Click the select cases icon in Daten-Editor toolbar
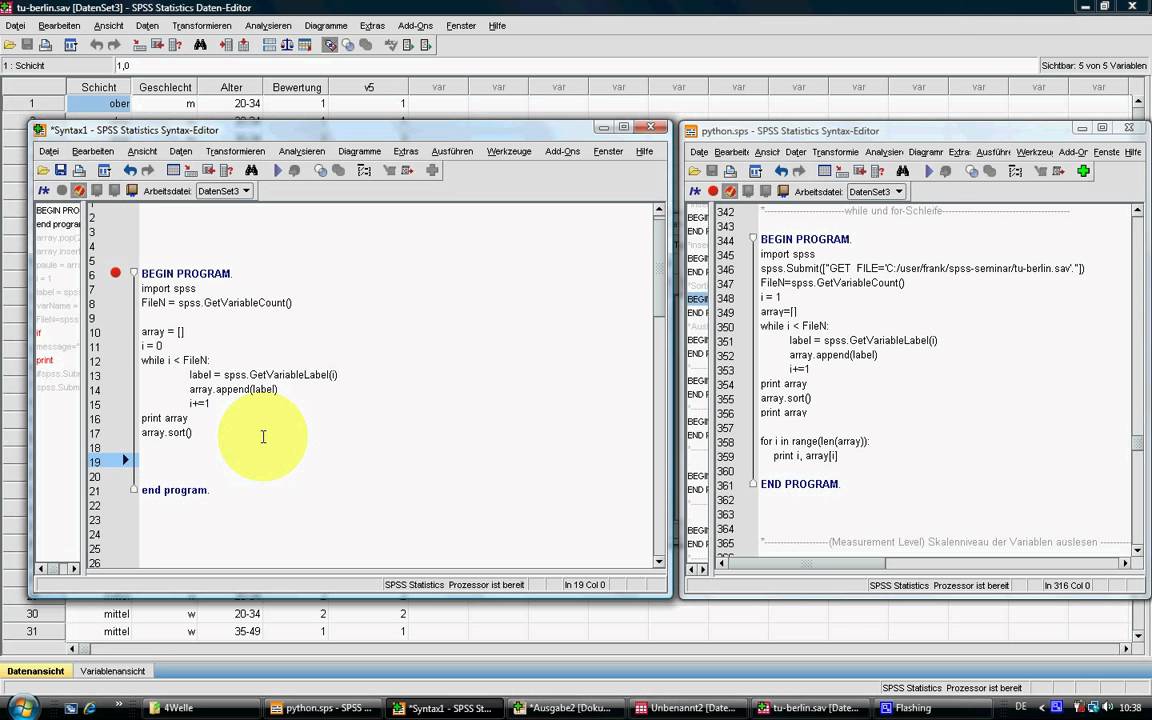This screenshot has height=720, width=1152. 304,46
